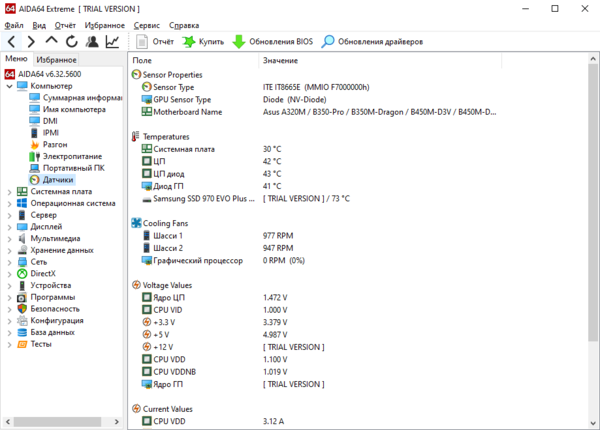600x430 pixels.
Task: Open the Сервис menu
Action: tap(147, 25)
